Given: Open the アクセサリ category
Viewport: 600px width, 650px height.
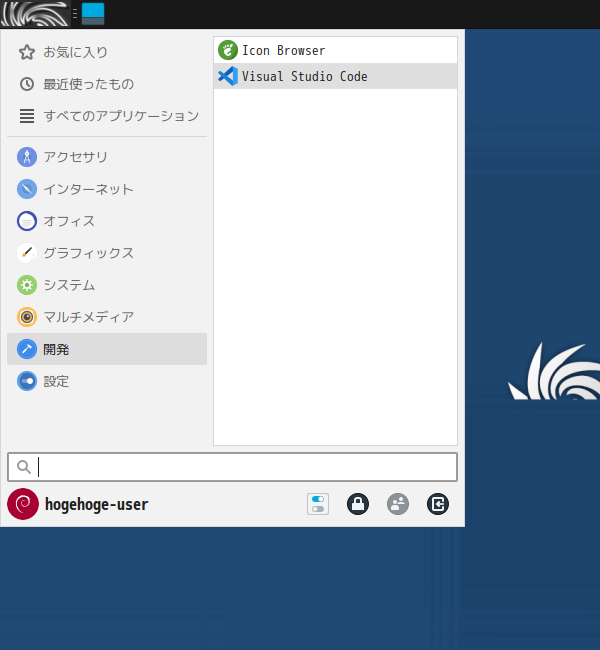Looking at the screenshot, I should coord(107,157).
